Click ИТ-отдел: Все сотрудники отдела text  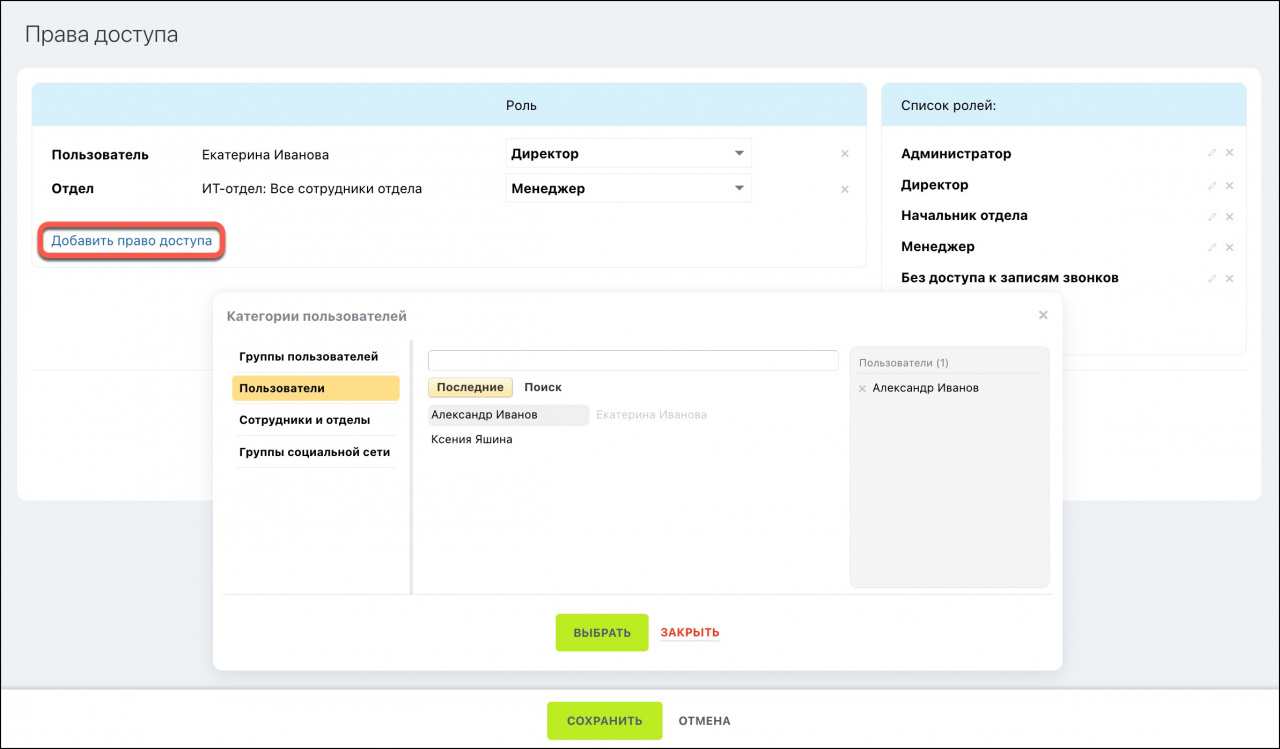click(x=312, y=189)
